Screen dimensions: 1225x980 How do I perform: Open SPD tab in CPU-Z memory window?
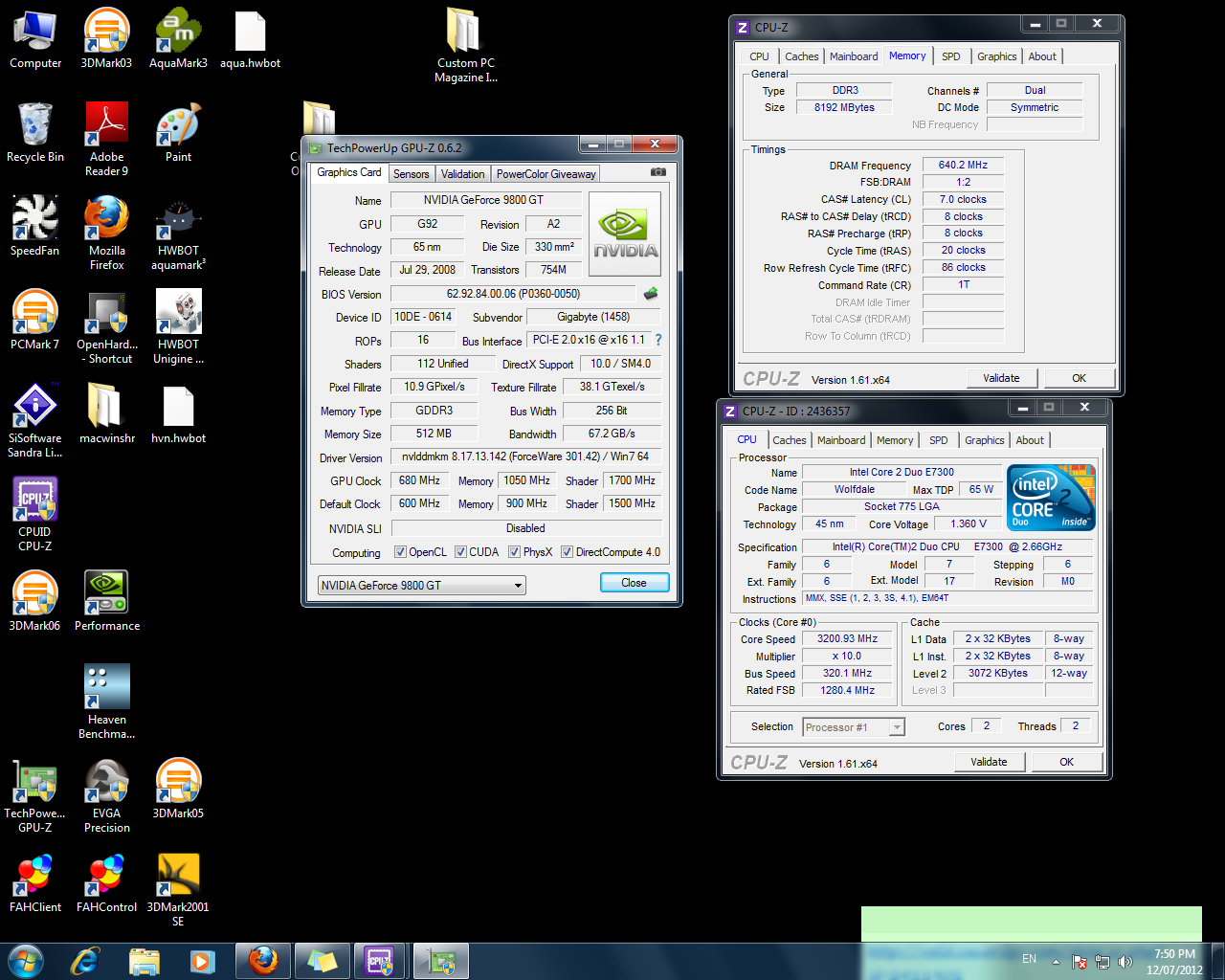pyautogui.click(x=950, y=56)
